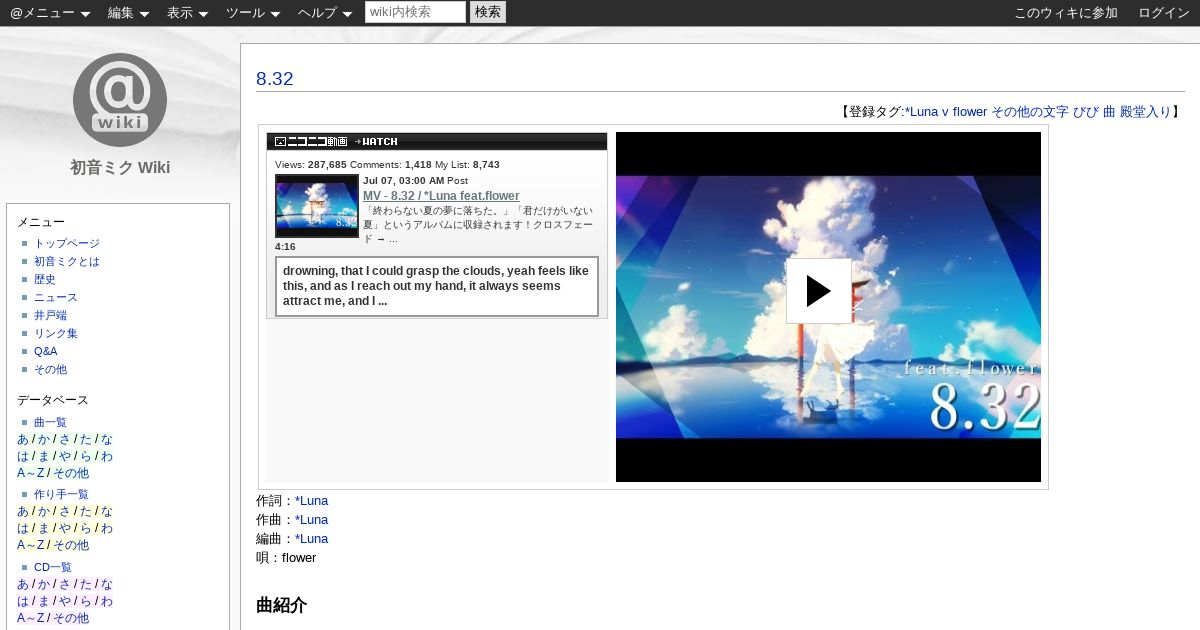
Task: Open the 曲 tag
Action: click(x=1109, y=112)
